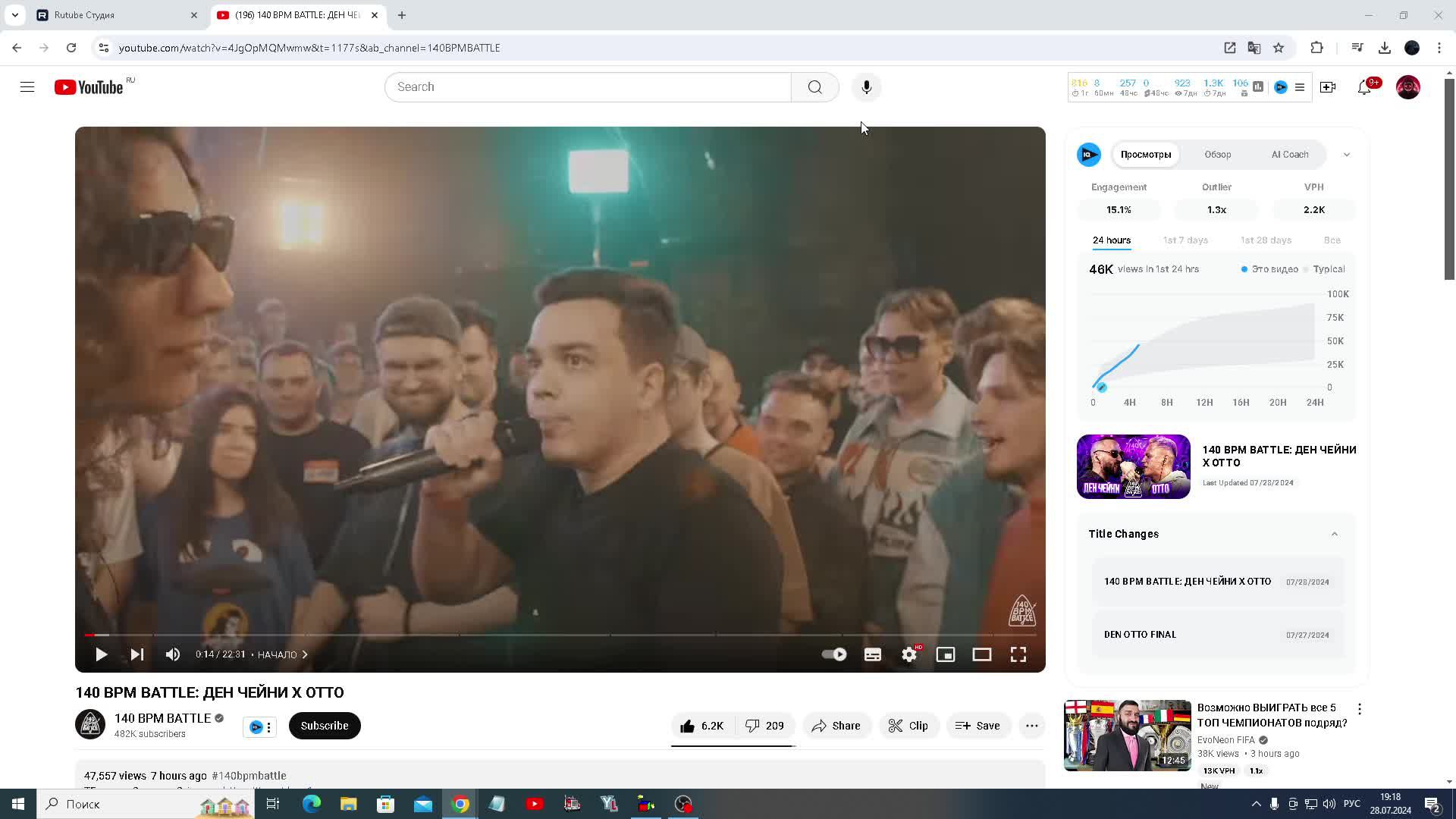Open the НАЧАЛО chapter list
Image resolution: width=1456 pixels, height=819 pixels.
click(x=282, y=654)
